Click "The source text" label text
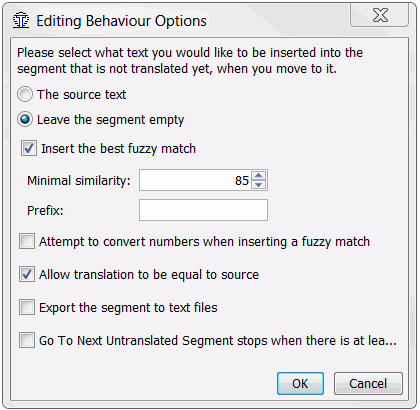The width and height of the screenshot is (420, 410). [81, 95]
